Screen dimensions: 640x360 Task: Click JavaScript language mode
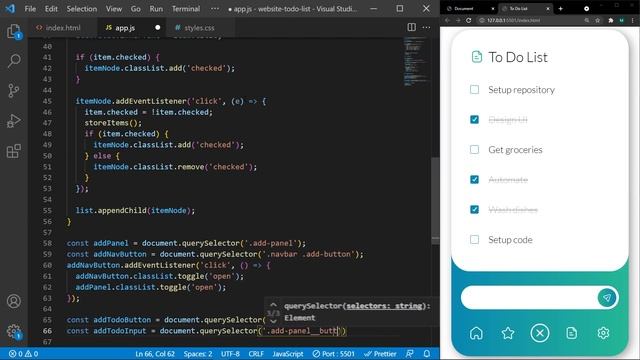pos(288,354)
